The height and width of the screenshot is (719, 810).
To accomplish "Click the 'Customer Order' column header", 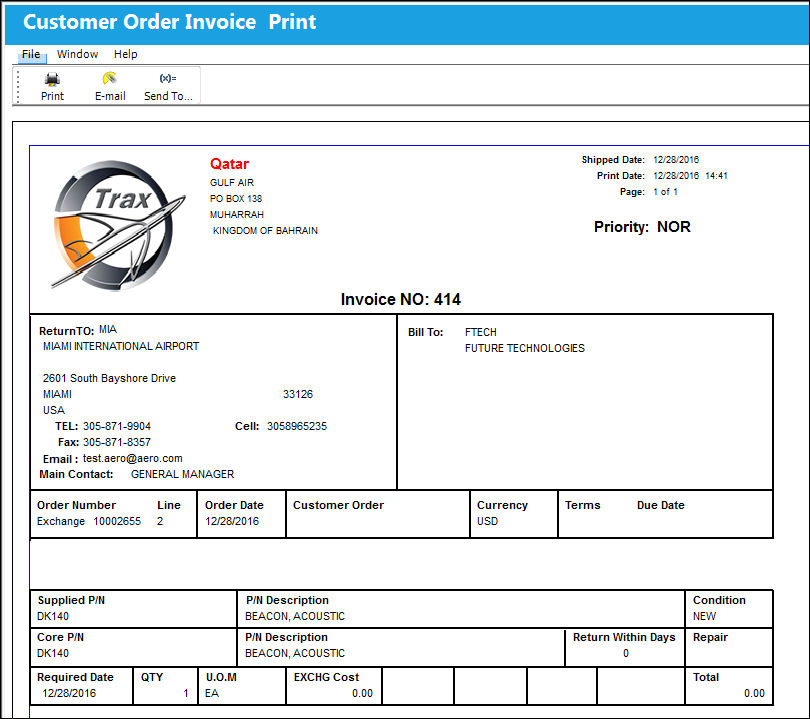I will [x=338, y=505].
